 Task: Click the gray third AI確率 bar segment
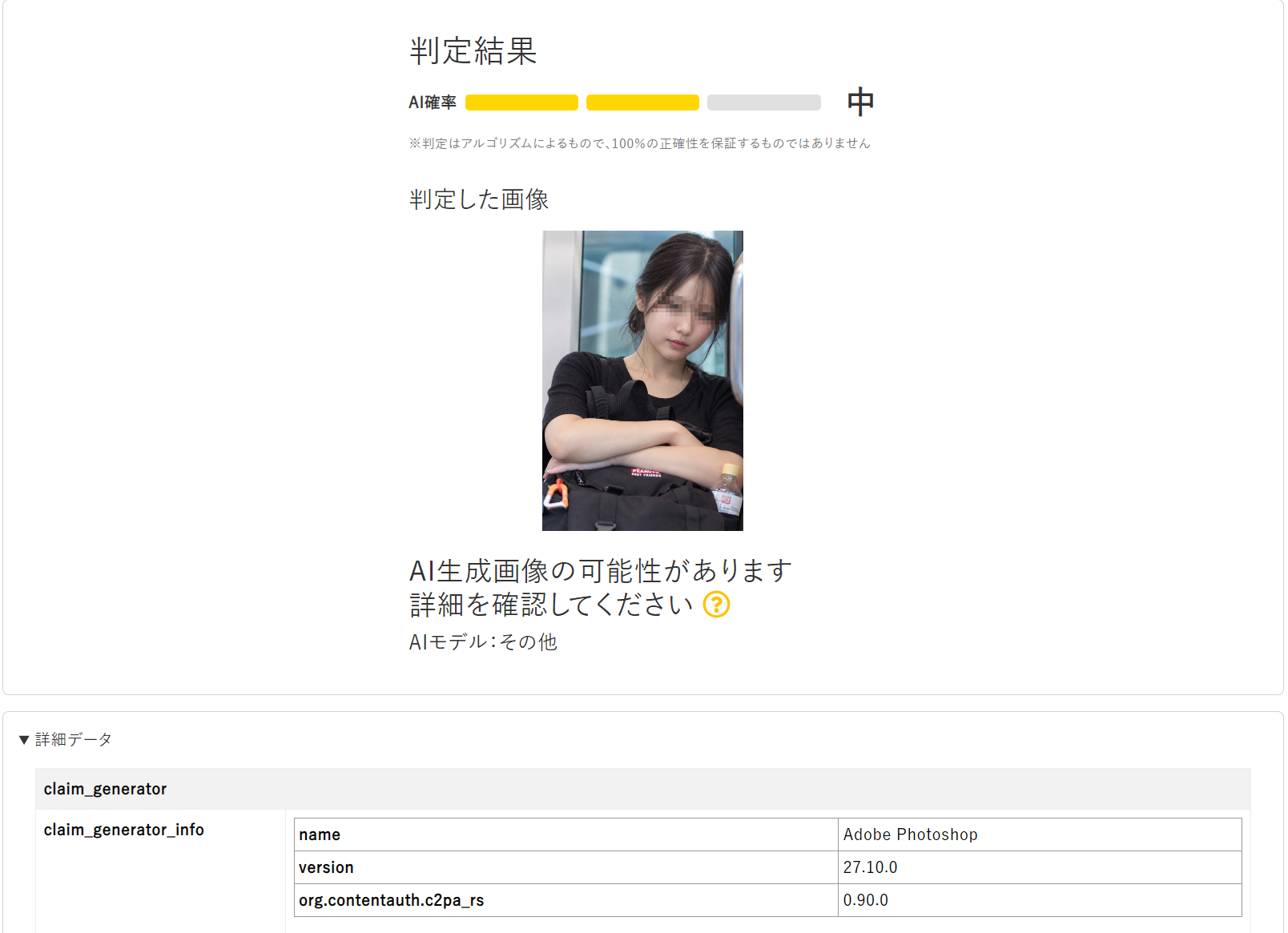764,103
